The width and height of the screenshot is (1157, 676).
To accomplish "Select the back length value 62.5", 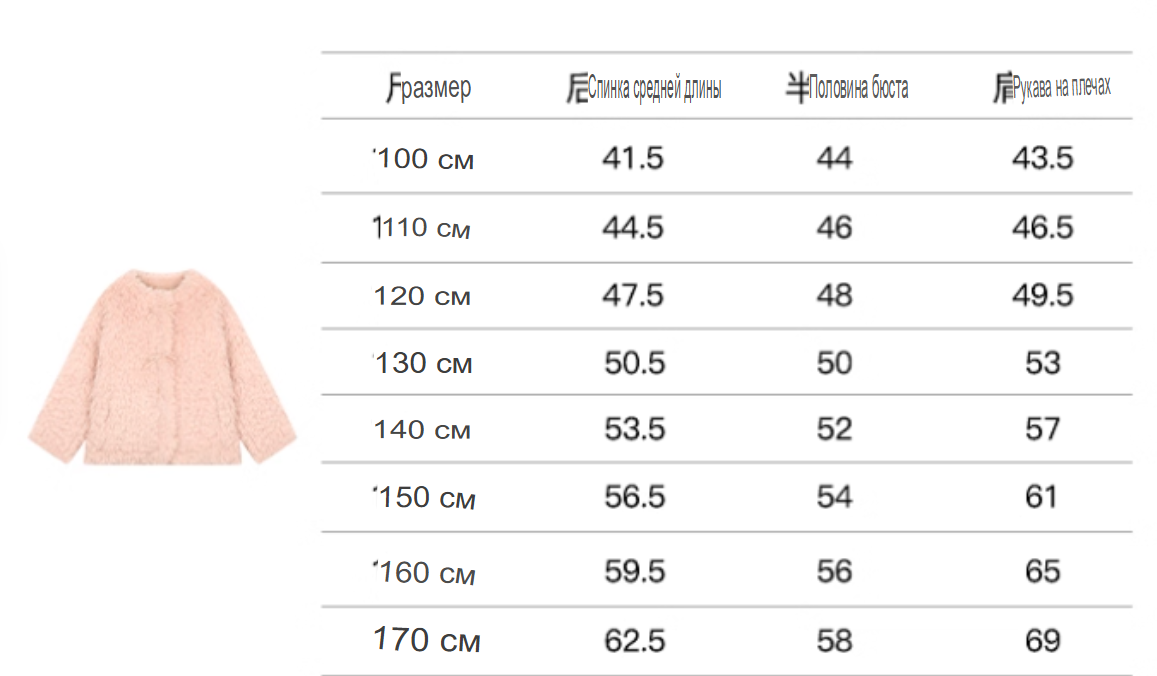I will point(634,640).
